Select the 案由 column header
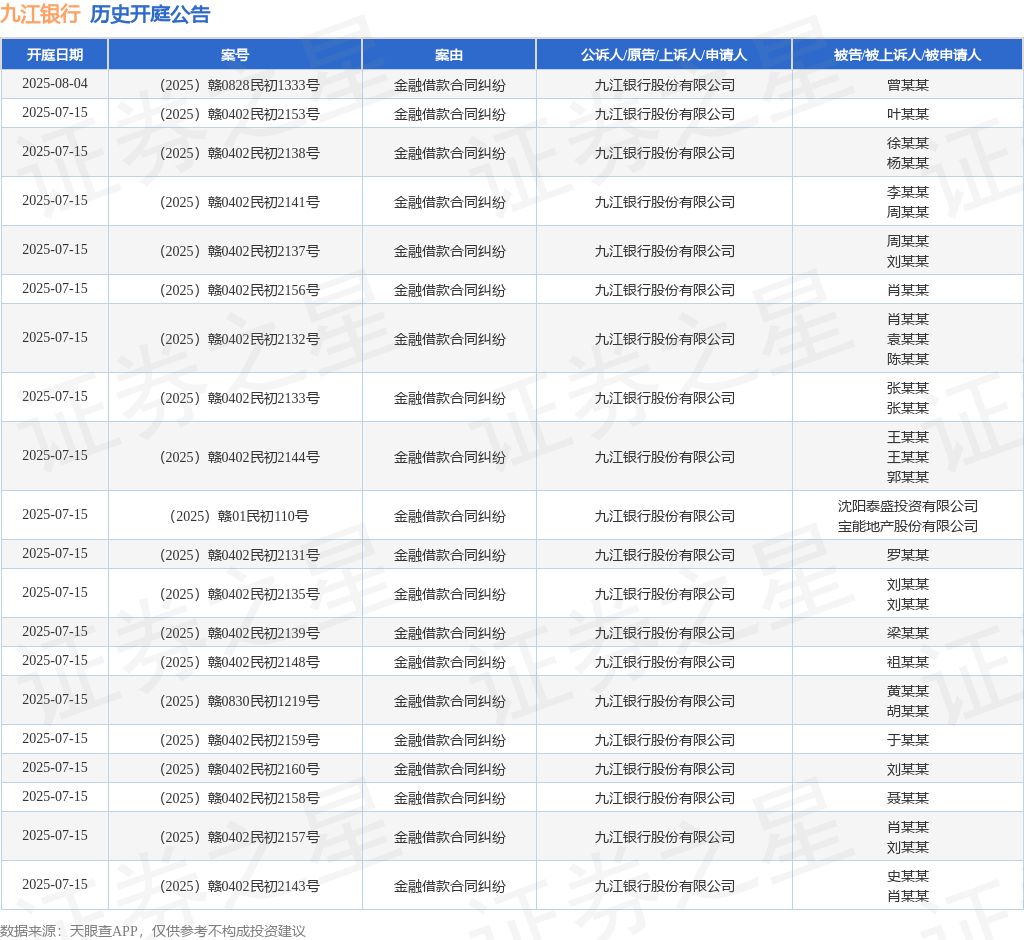The image size is (1024, 940). (x=449, y=55)
